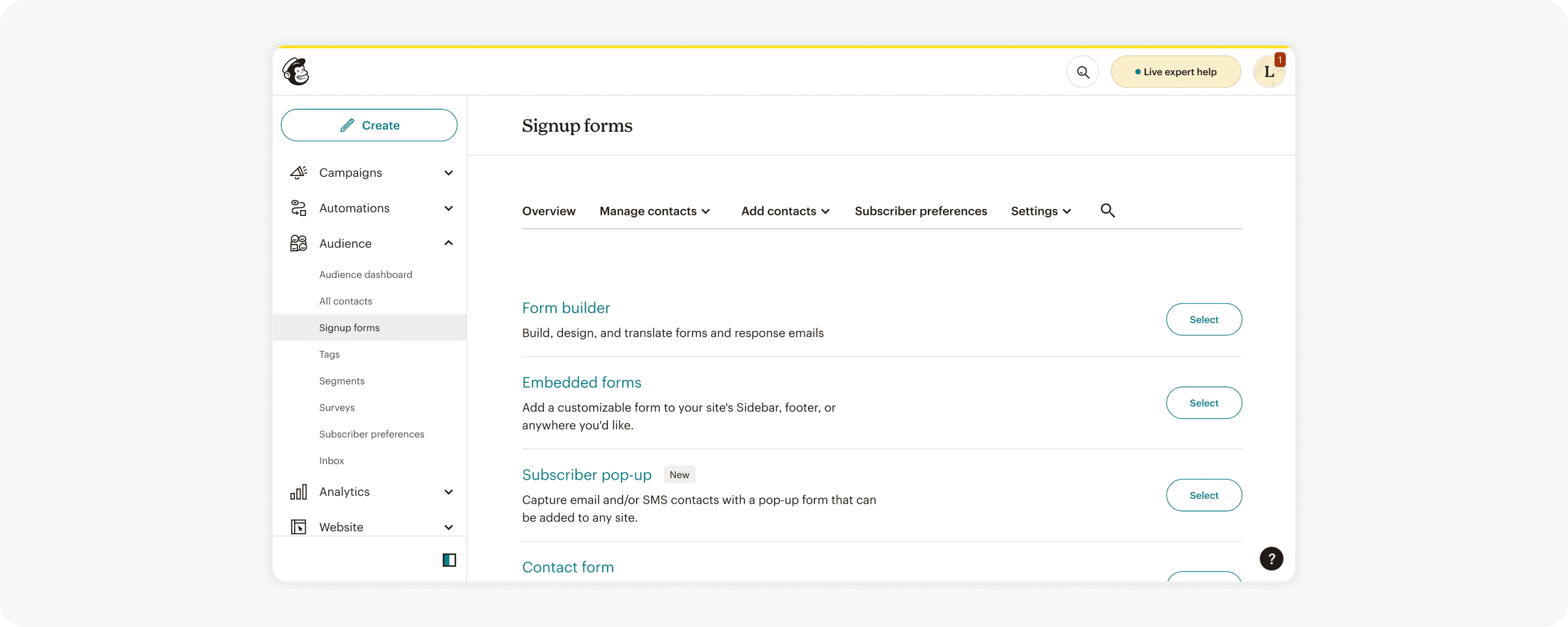Select the Form builder option
The image size is (1568, 627).
1203,320
